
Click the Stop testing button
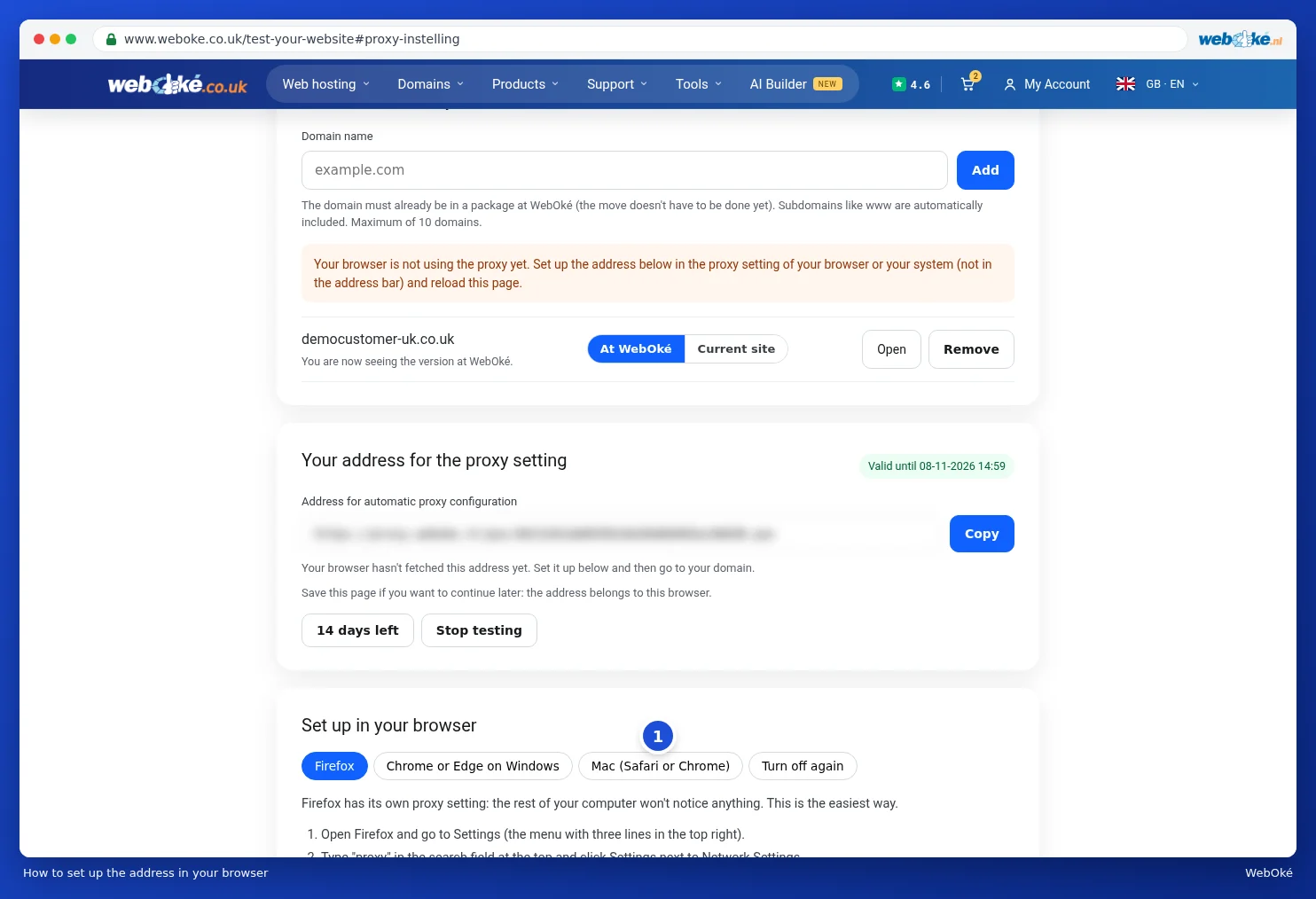(x=479, y=630)
